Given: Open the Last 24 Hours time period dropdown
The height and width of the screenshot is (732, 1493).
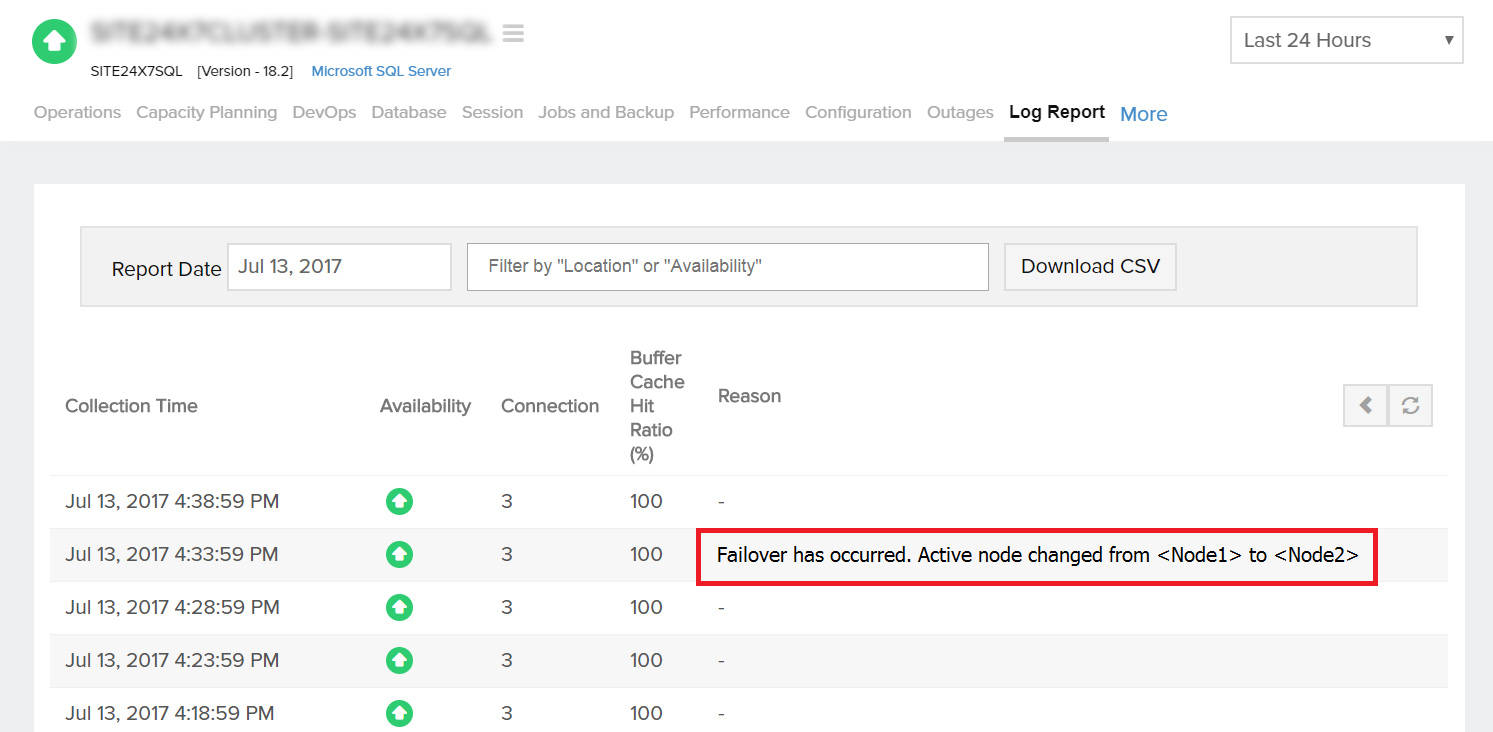Looking at the screenshot, I should tap(1345, 39).
